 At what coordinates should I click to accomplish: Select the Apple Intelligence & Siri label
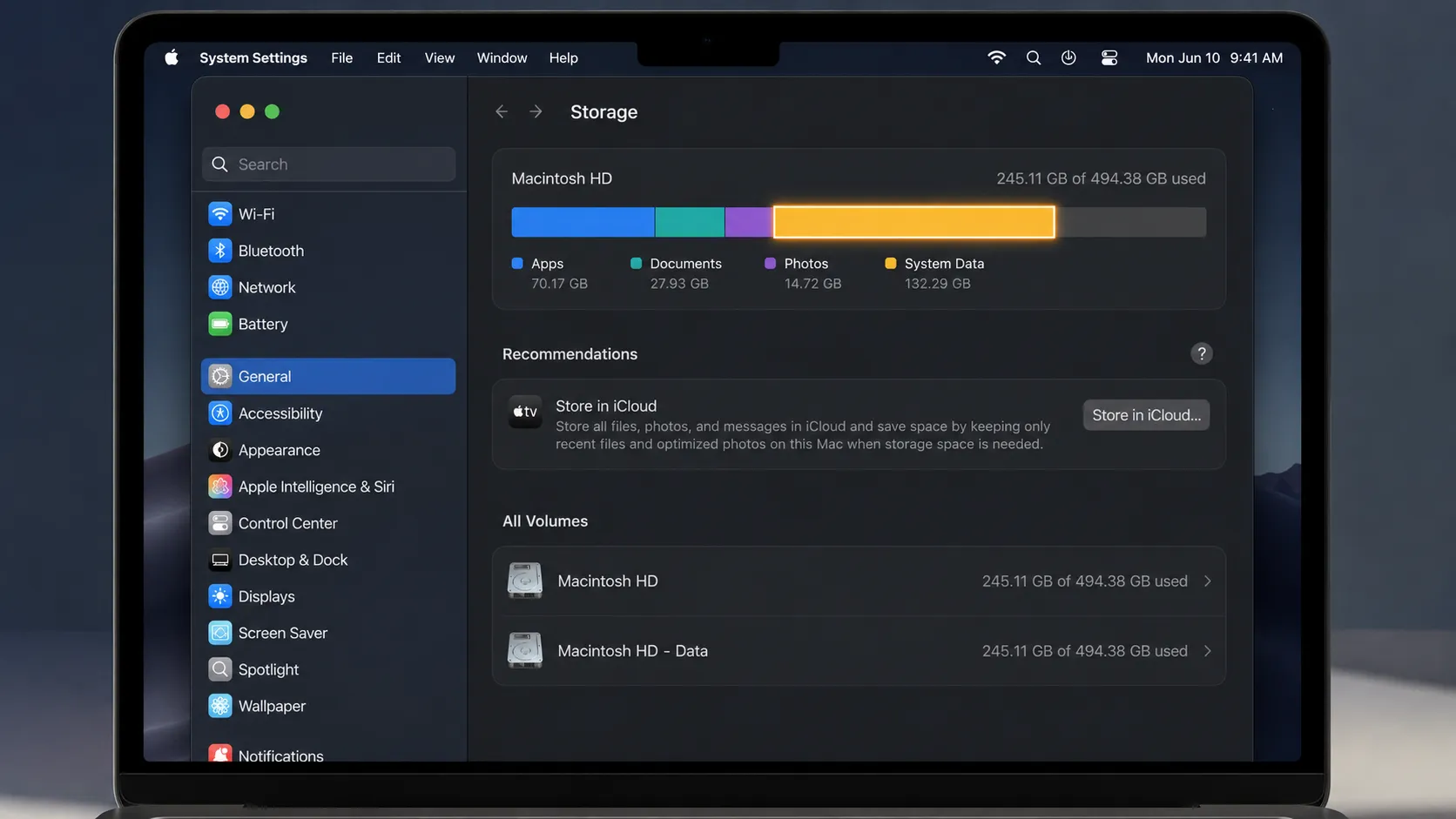coord(316,487)
